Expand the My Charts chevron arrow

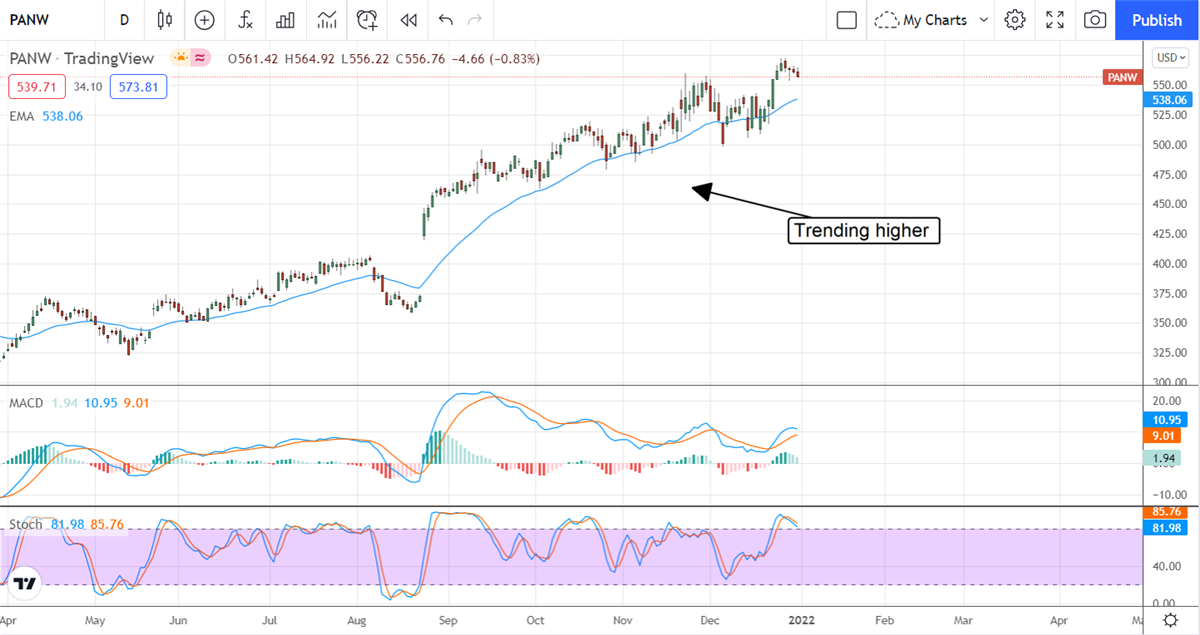[x=984, y=20]
